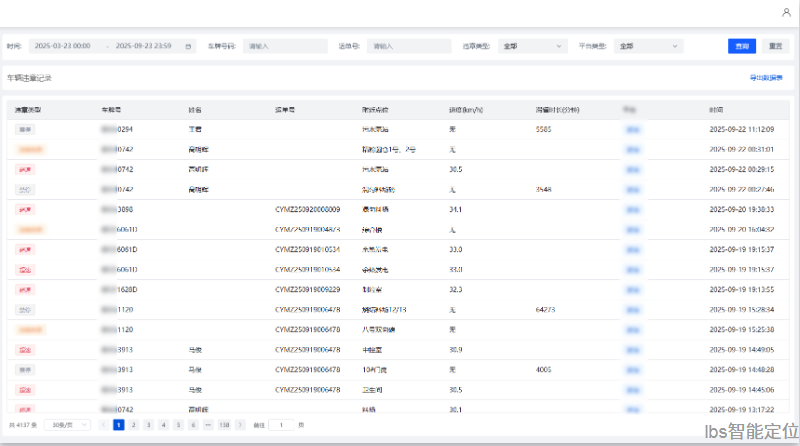Viewport: 800px width, 446px height.
Task: Select stay duration value 4005
Action: (543, 370)
